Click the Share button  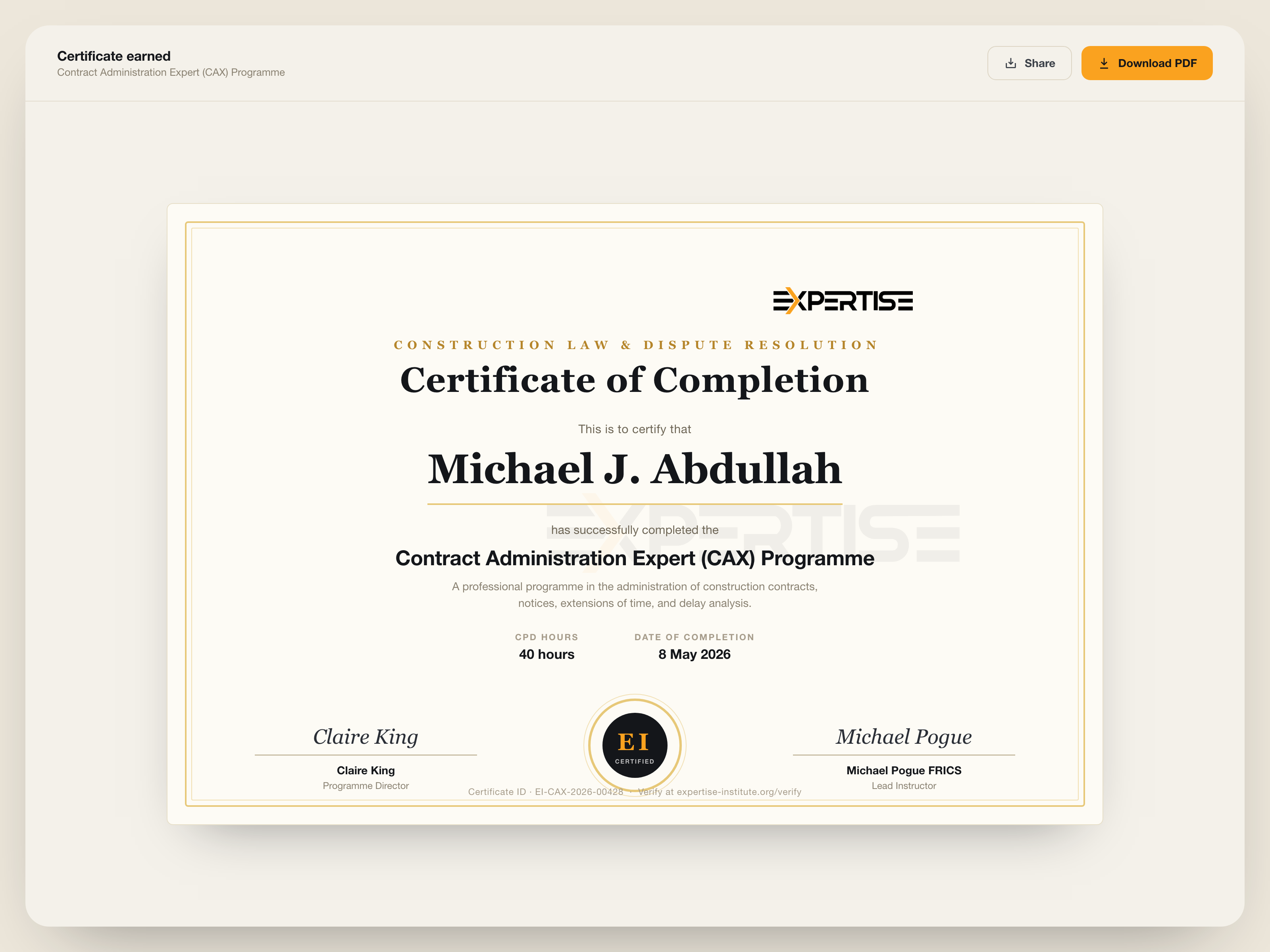[x=1029, y=63]
